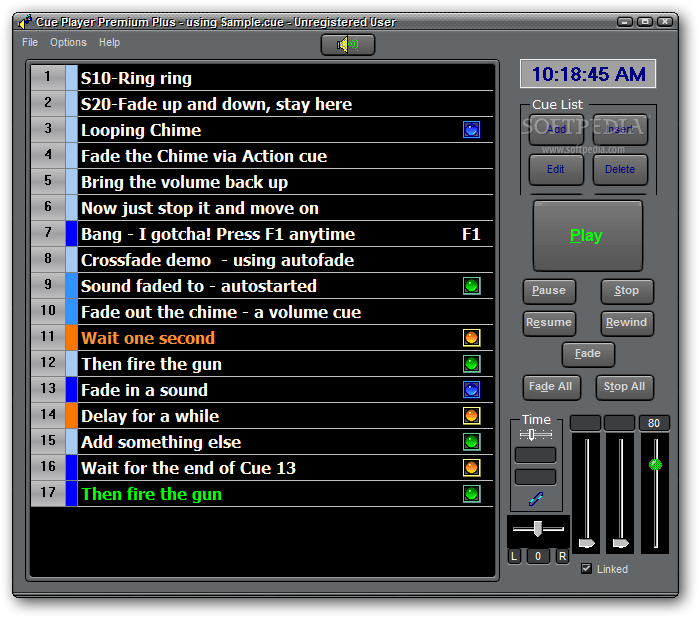Open the File menu
The image size is (699, 618).
tap(30, 42)
